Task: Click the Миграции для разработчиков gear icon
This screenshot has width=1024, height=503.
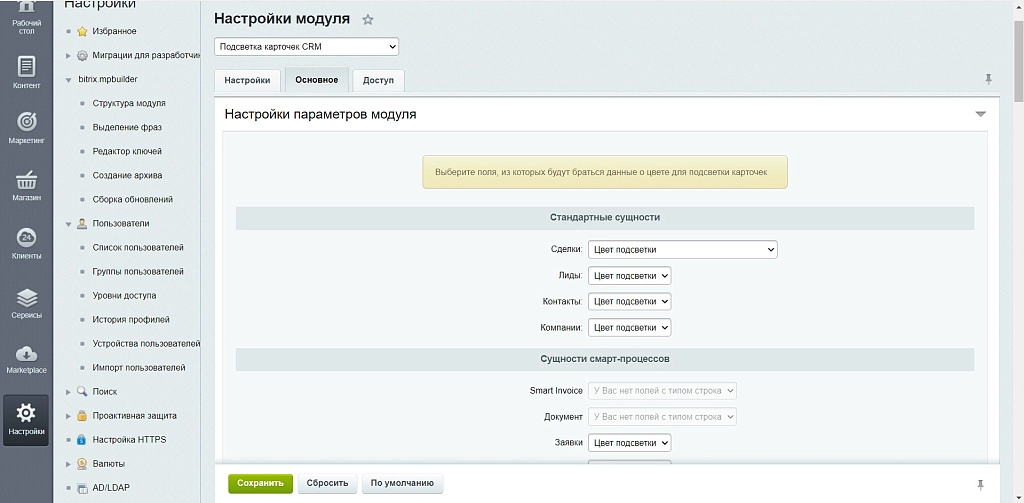Action: tap(82, 56)
